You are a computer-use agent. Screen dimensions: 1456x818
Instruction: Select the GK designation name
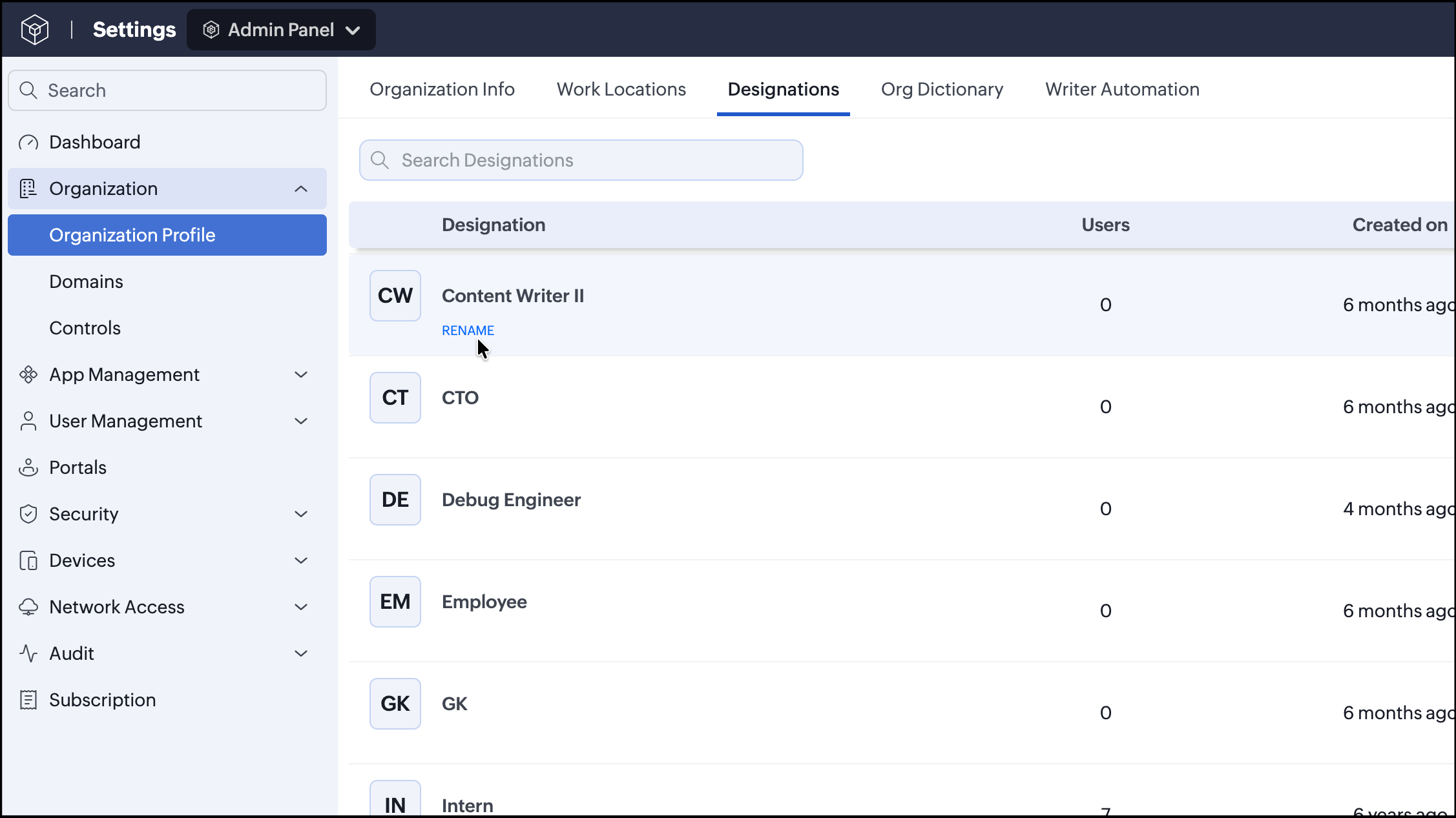454,704
